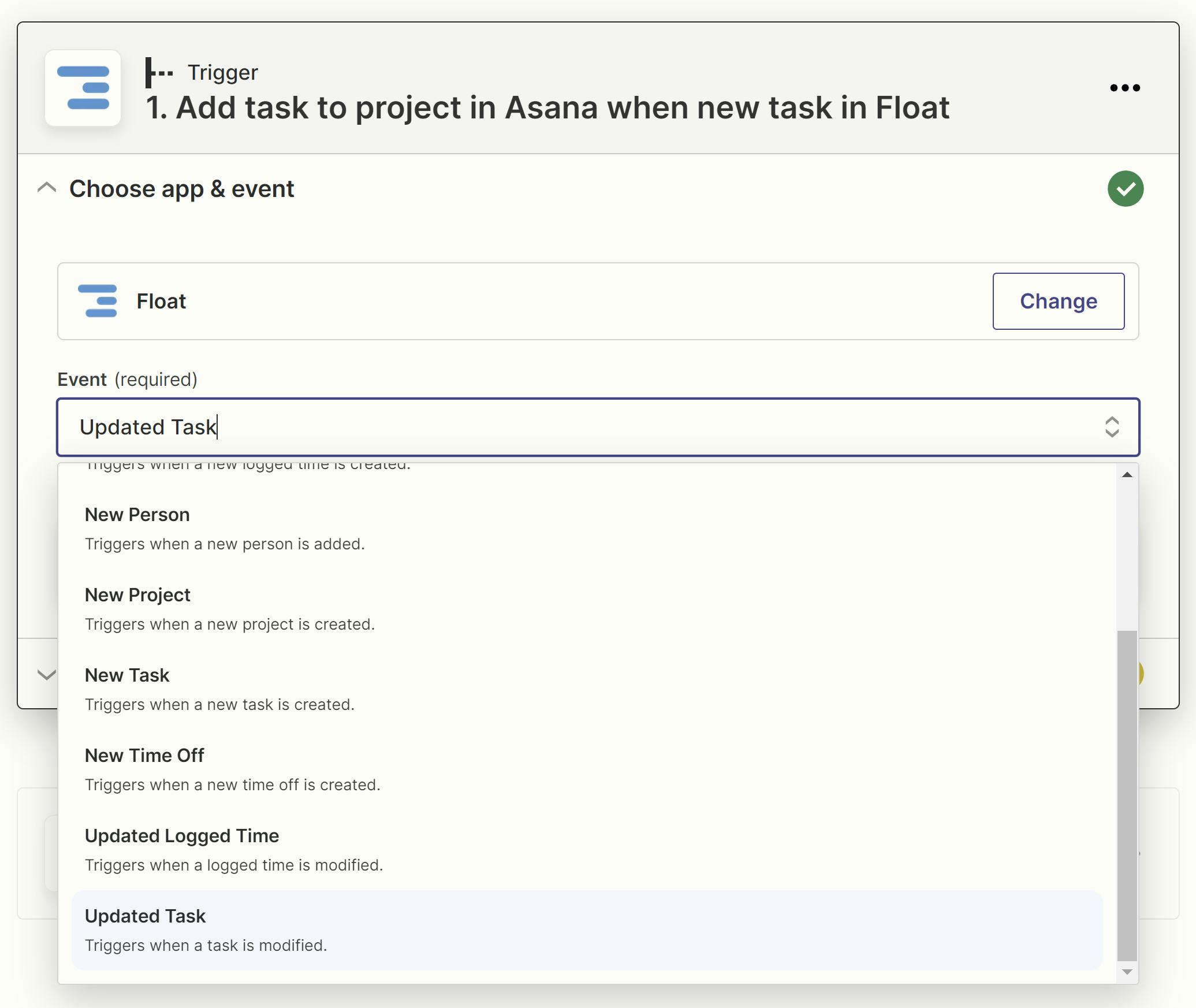This screenshot has width=1196, height=1008.
Task: Click the step title 'Add task to project in Asana'
Action: 547,107
